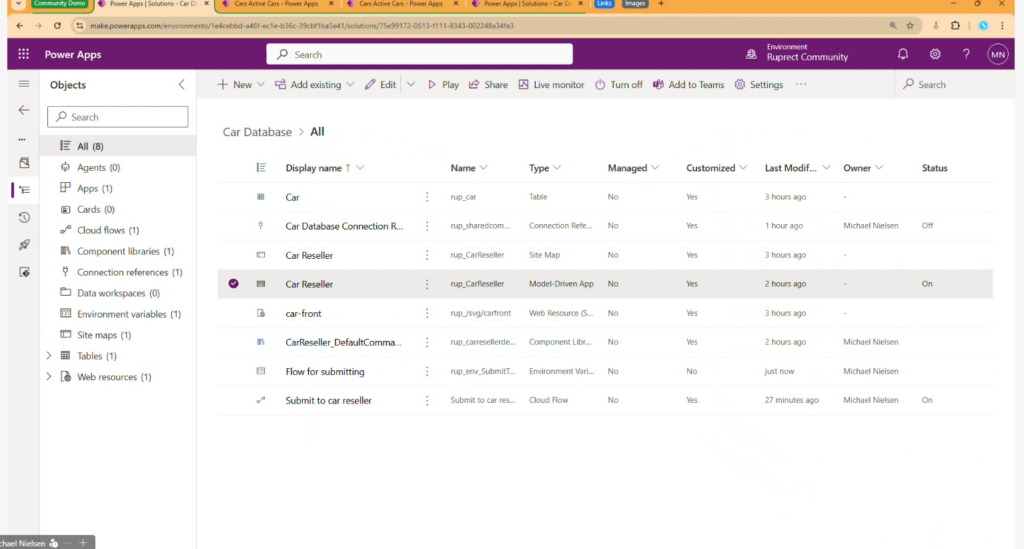Click the Turn off button
The width and height of the screenshot is (1024, 549).
tap(619, 85)
